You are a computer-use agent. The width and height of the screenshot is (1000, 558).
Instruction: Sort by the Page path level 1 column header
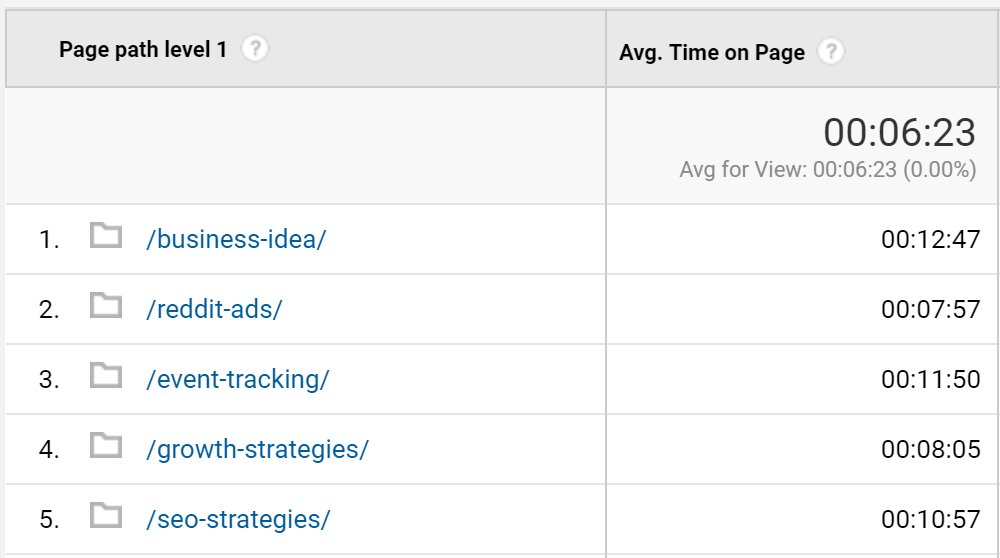click(x=143, y=49)
